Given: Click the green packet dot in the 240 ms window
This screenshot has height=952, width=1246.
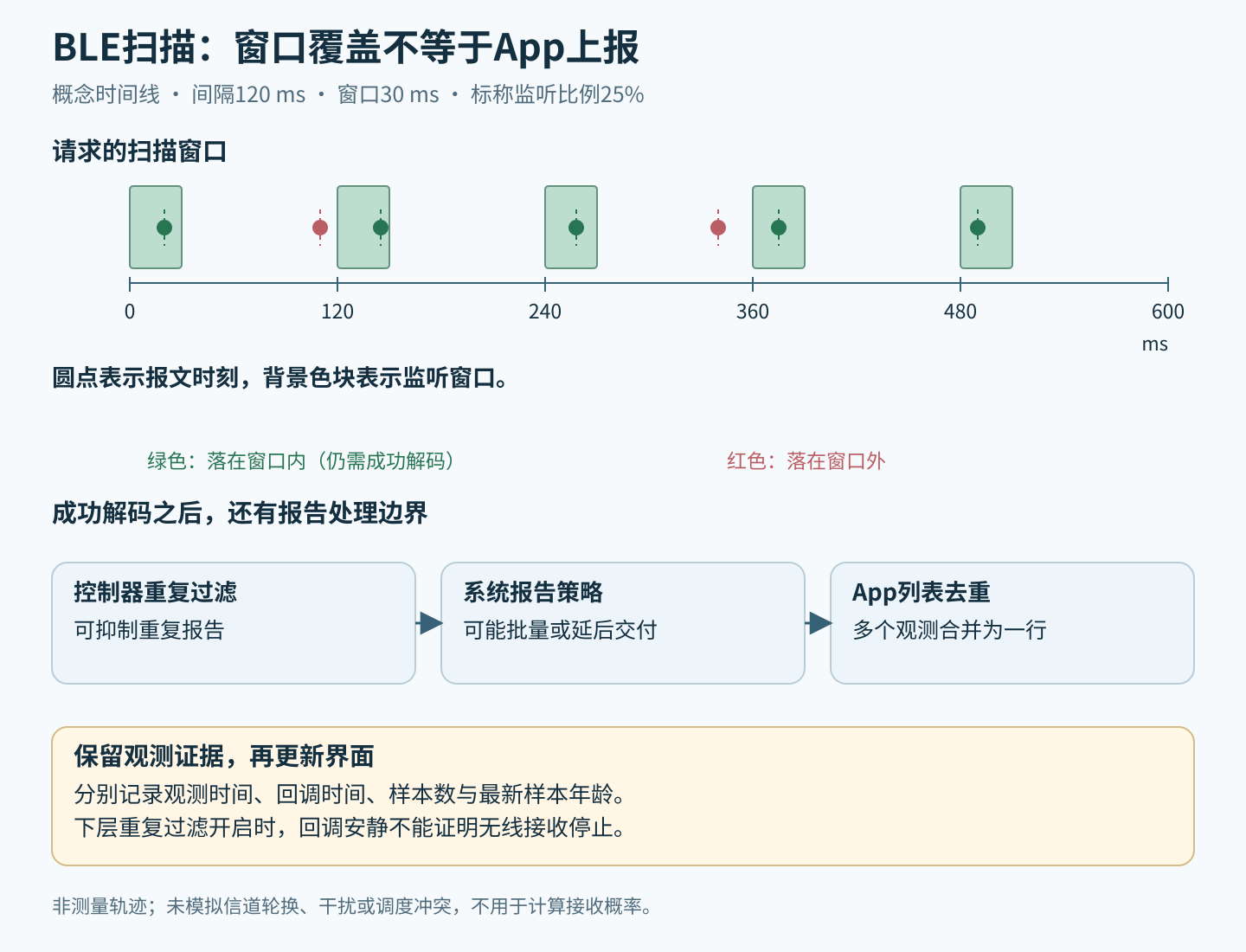Looking at the screenshot, I should (576, 228).
